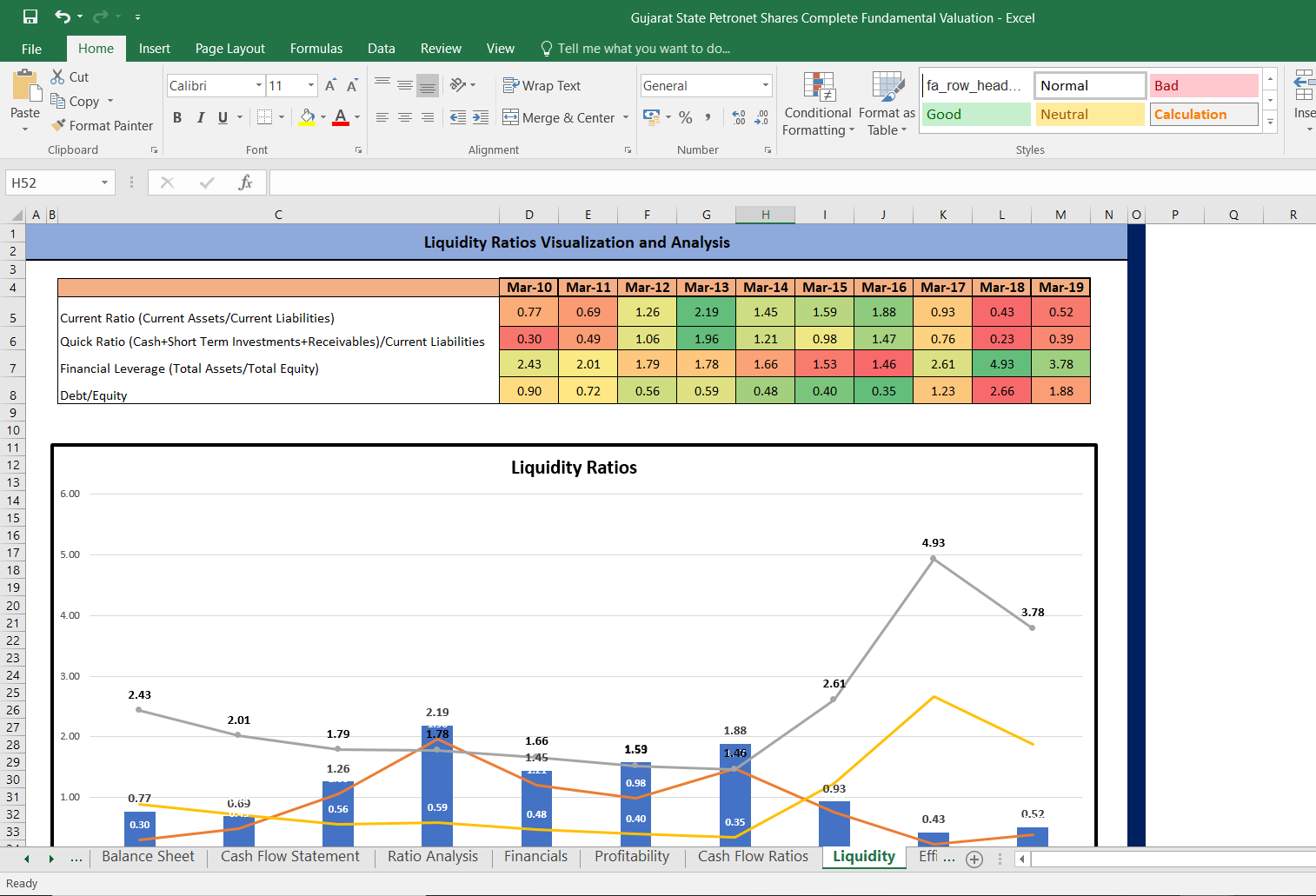This screenshot has height=896, width=1316.
Task: Open the Balance Sheet worksheet tab
Action: click(148, 856)
